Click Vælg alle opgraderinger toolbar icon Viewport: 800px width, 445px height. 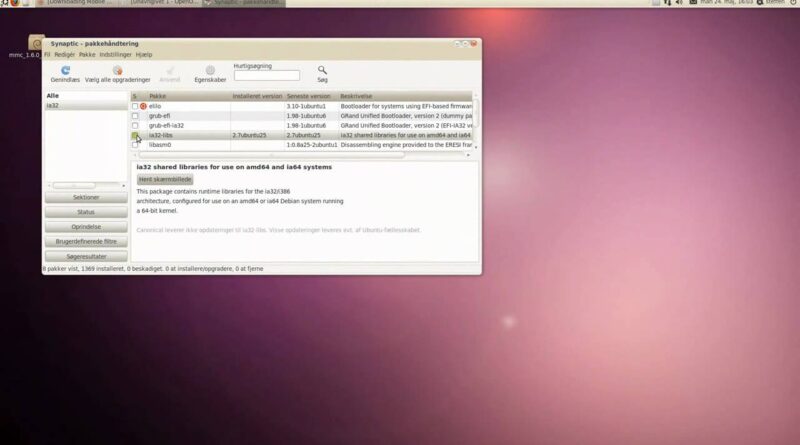pyautogui.click(x=117, y=70)
